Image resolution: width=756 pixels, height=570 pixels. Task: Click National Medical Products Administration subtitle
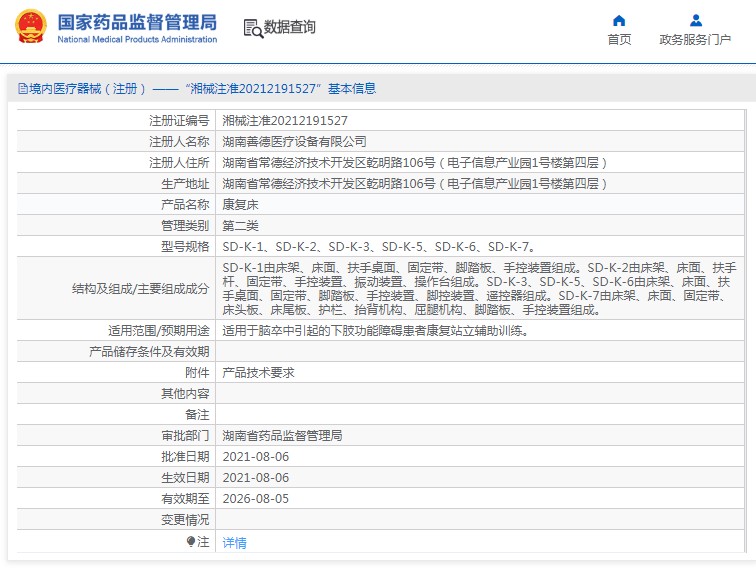pyautogui.click(x=137, y=40)
